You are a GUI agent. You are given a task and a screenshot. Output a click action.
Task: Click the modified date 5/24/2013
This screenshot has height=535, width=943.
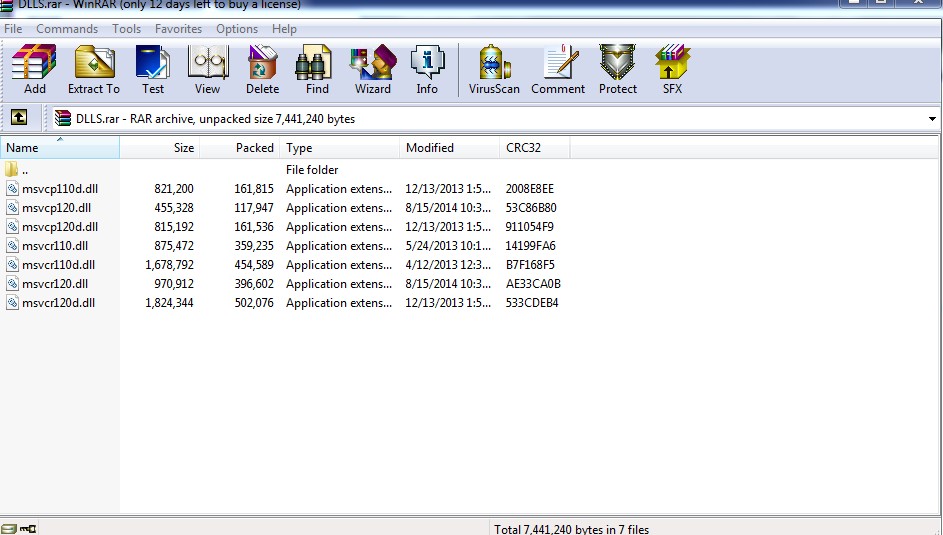pos(448,246)
